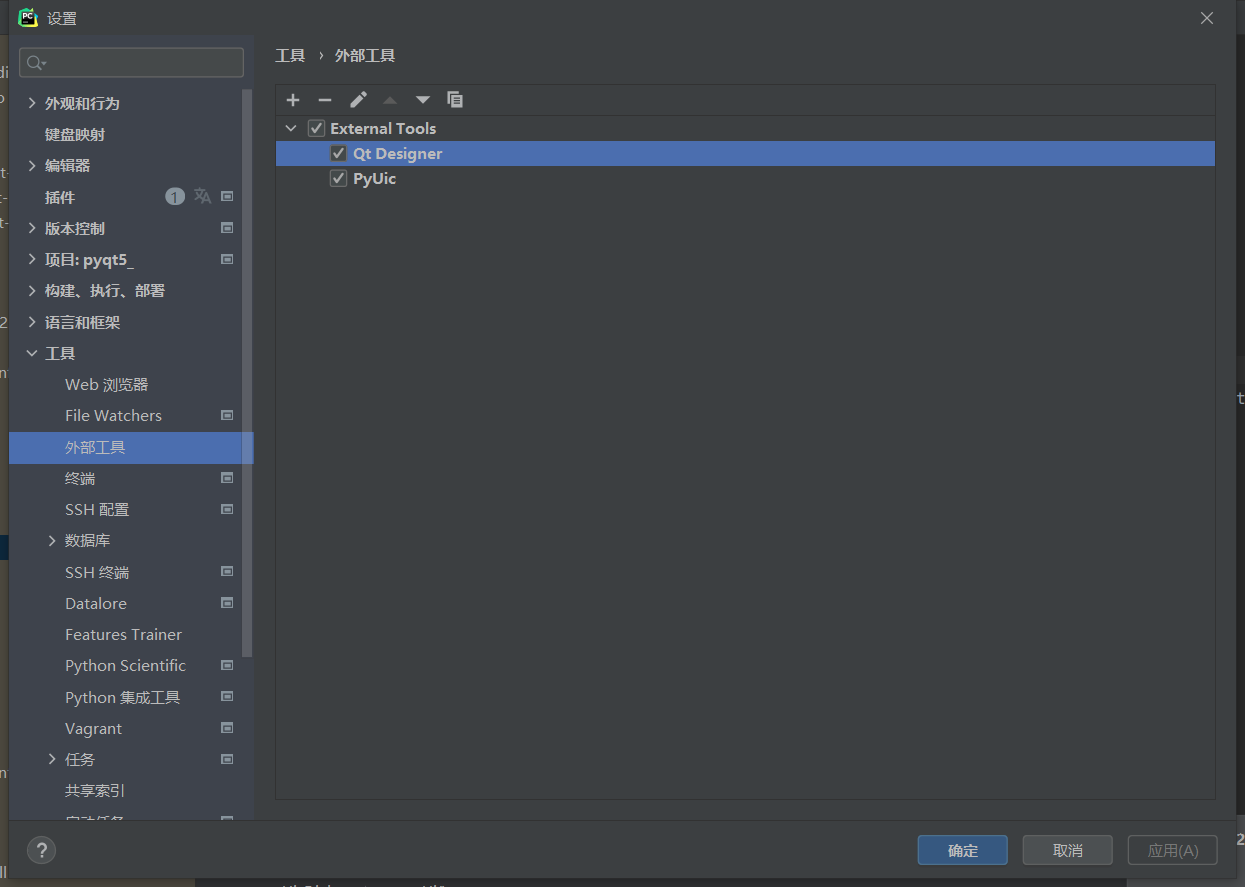Viewport: 1245px width, 887px height.
Task: Click the Add (+) external tool icon
Action: pos(293,100)
